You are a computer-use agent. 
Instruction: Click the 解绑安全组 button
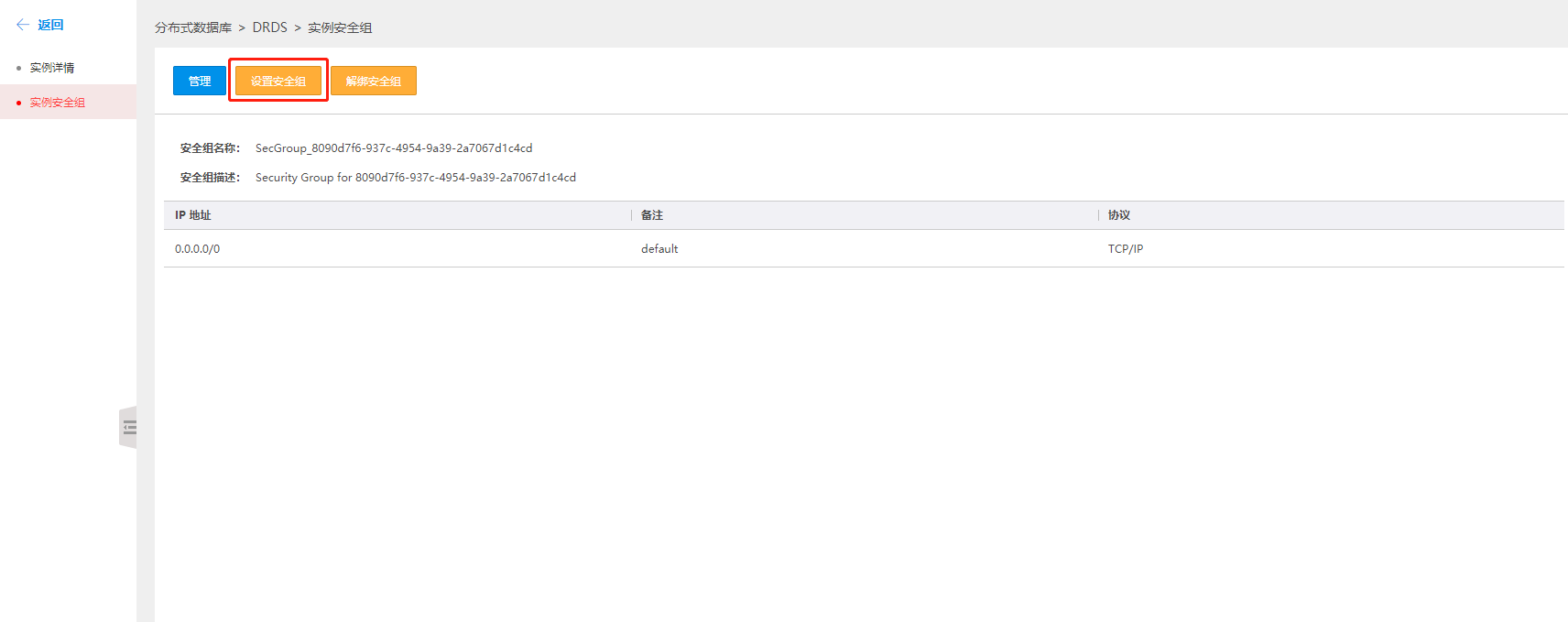point(374,81)
